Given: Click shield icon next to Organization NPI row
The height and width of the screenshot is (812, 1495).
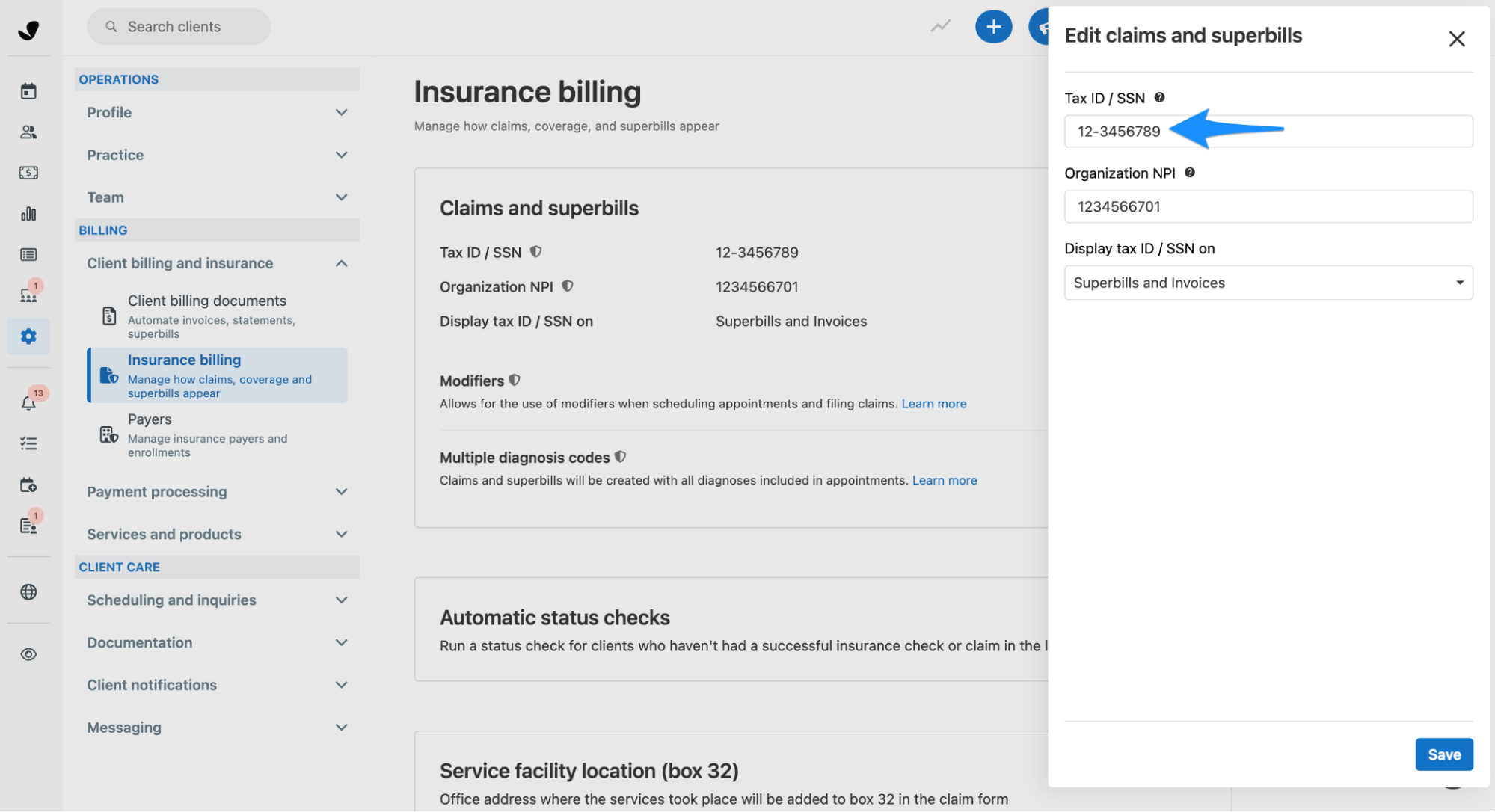Looking at the screenshot, I should tap(568, 286).
